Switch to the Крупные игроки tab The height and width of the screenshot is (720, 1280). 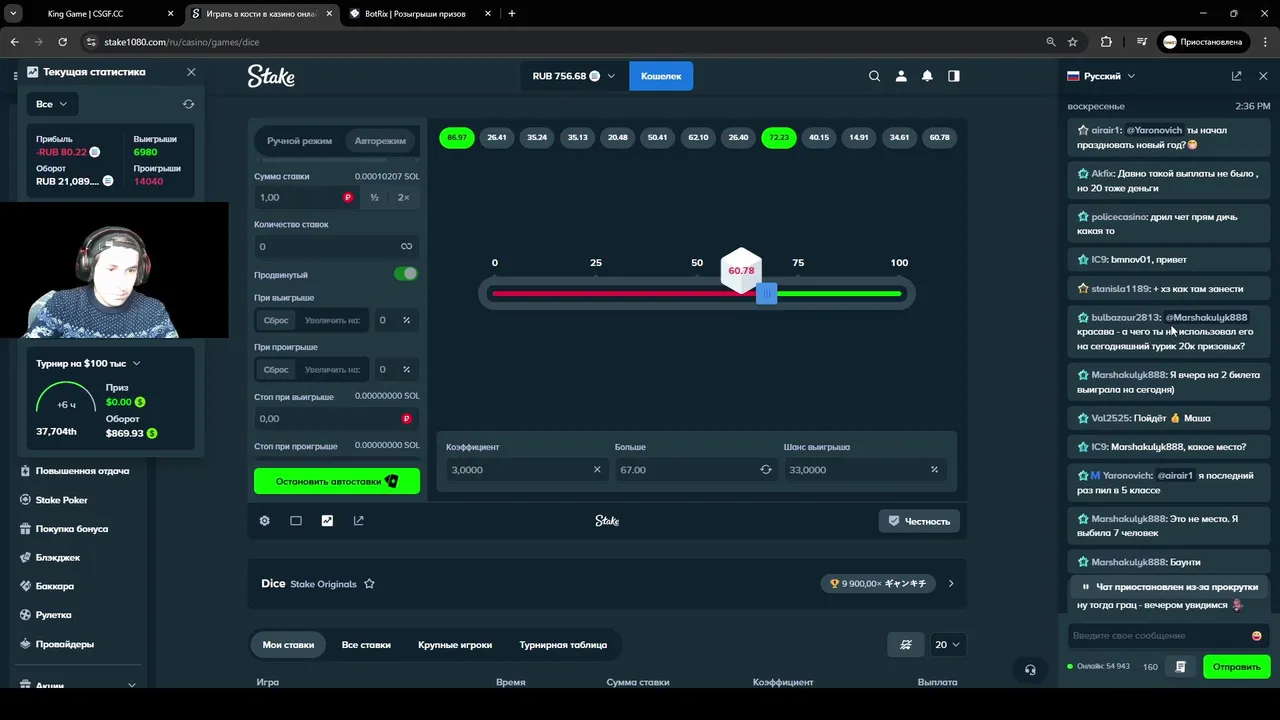(x=455, y=645)
